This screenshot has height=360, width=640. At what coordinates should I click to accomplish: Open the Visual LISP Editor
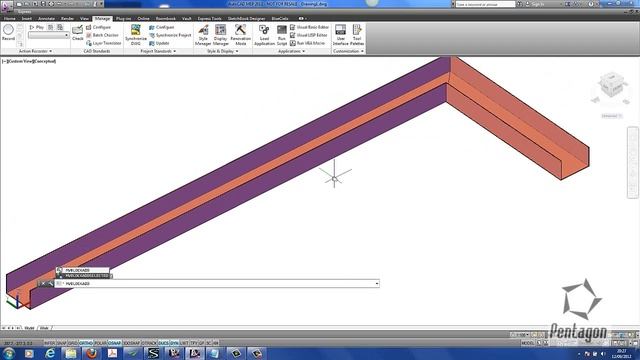coord(309,35)
